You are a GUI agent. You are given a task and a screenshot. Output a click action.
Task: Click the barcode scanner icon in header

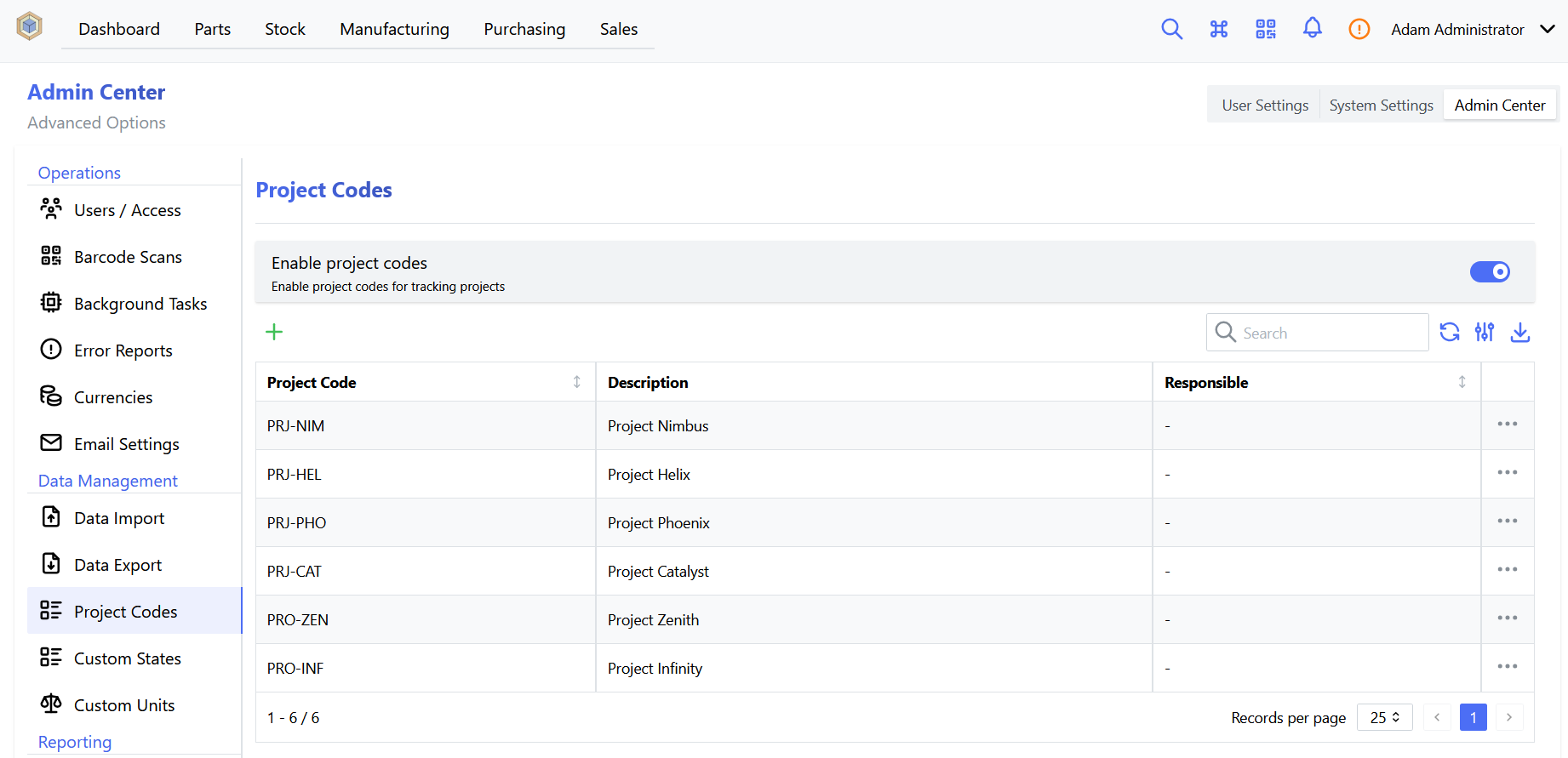pos(1265,29)
